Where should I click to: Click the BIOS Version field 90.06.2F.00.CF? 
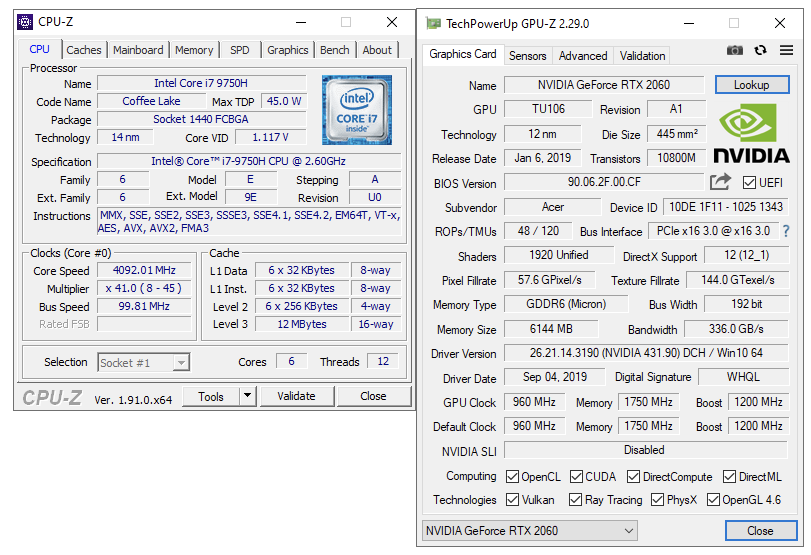tap(604, 182)
